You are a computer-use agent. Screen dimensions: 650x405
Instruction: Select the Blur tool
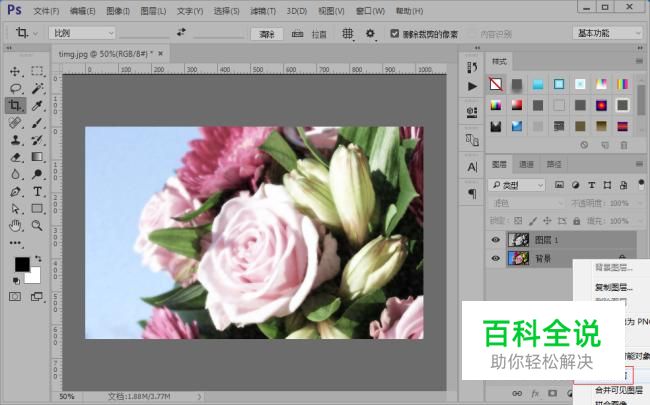coord(15,174)
